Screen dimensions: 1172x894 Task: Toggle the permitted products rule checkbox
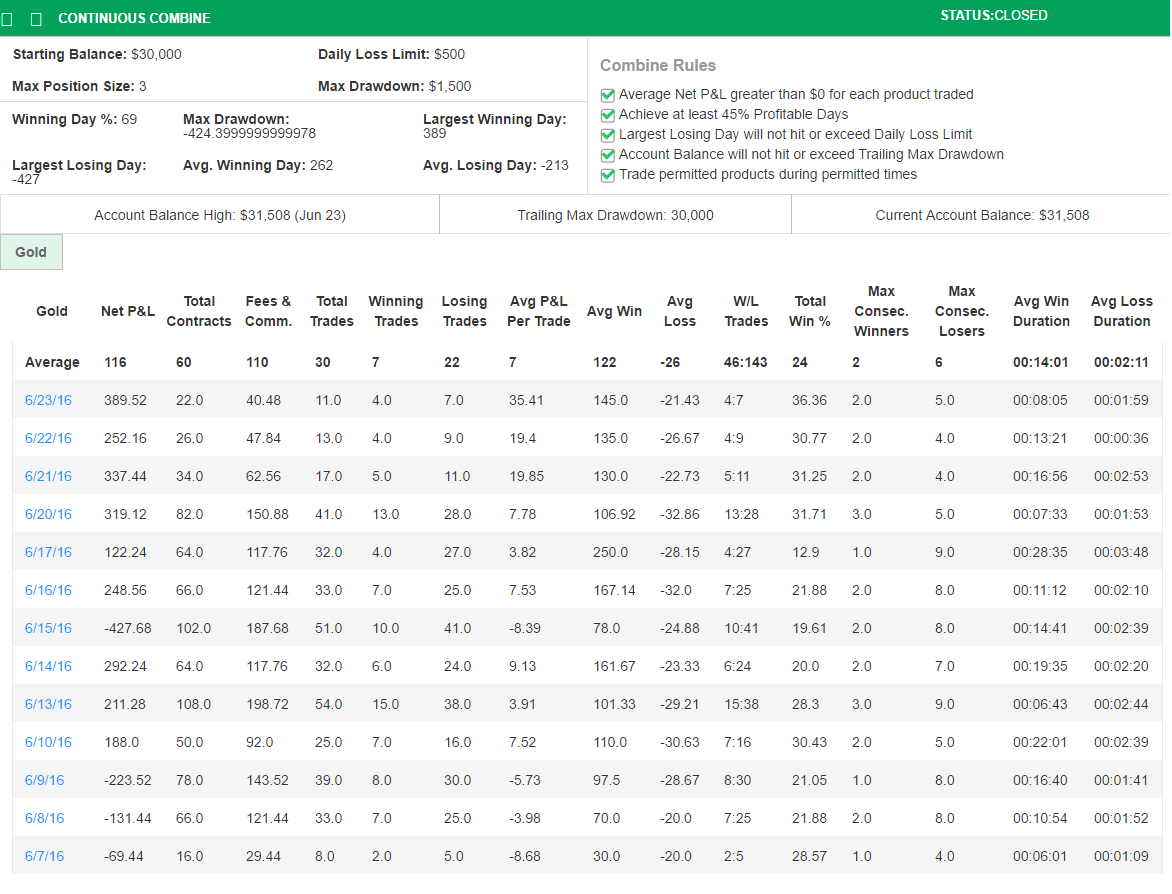607,175
